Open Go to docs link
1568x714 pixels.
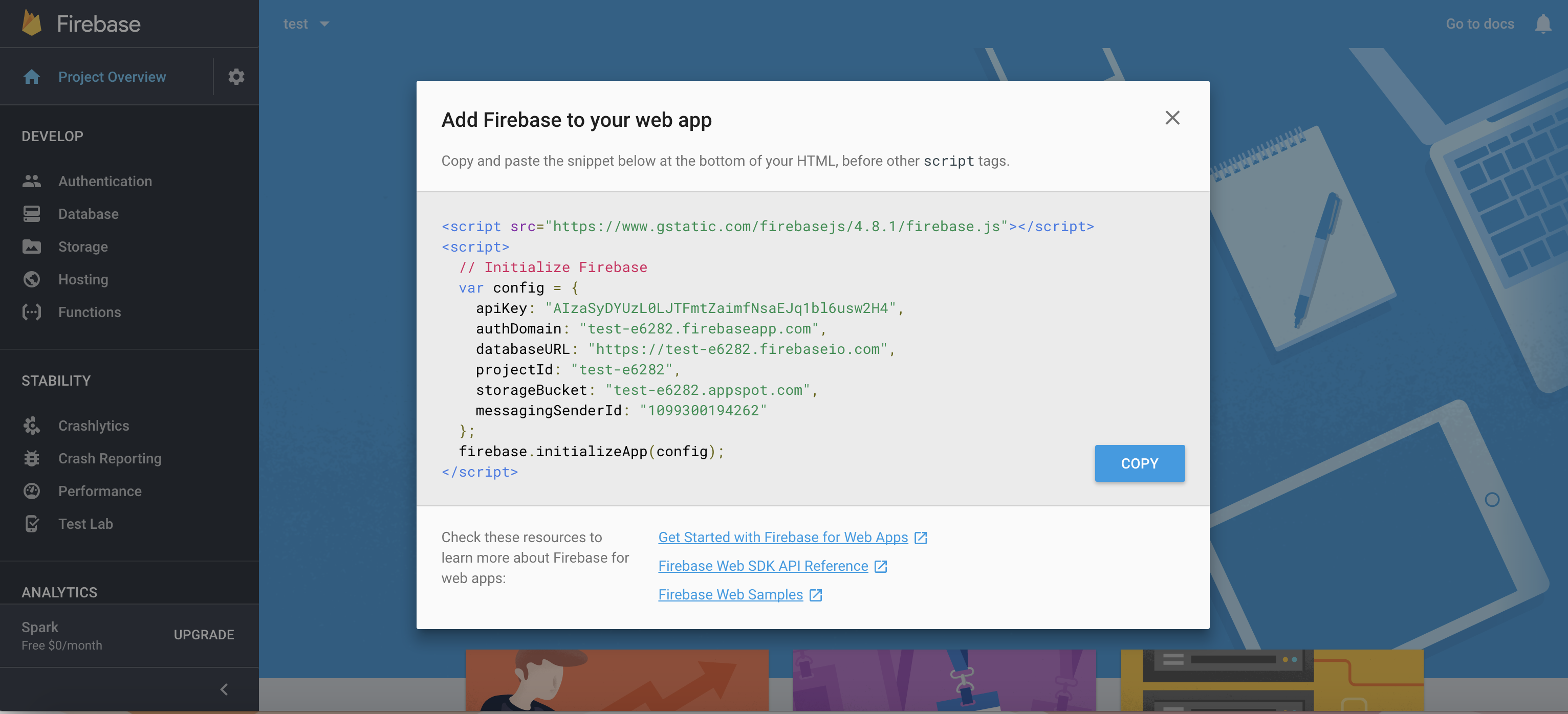tap(1480, 24)
